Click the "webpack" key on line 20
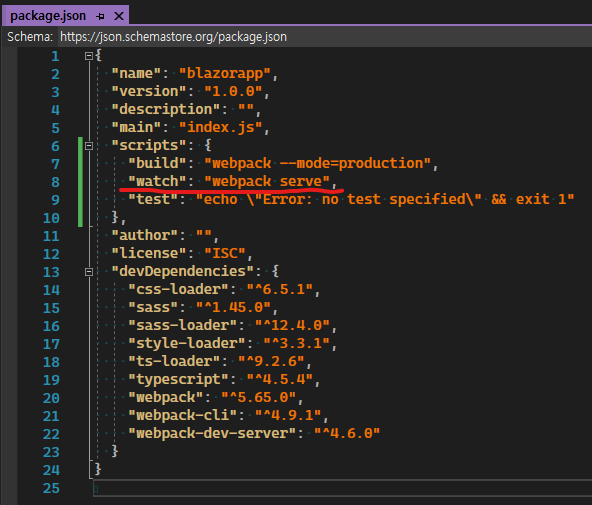Image resolution: width=592 pixels, height=505 pixels. [x=166, y=397]
